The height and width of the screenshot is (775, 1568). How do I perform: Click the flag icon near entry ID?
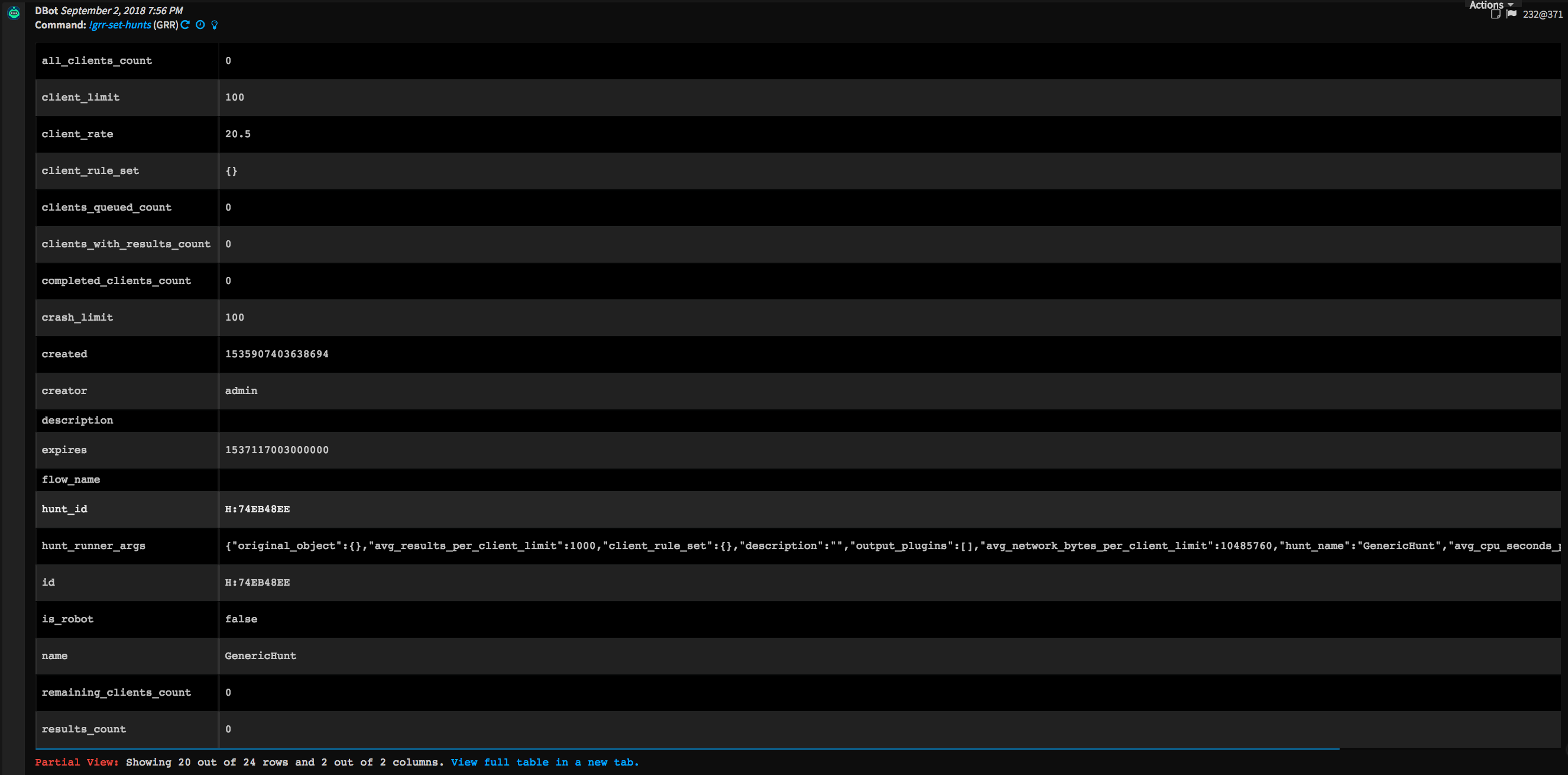tap(1511, 14)
